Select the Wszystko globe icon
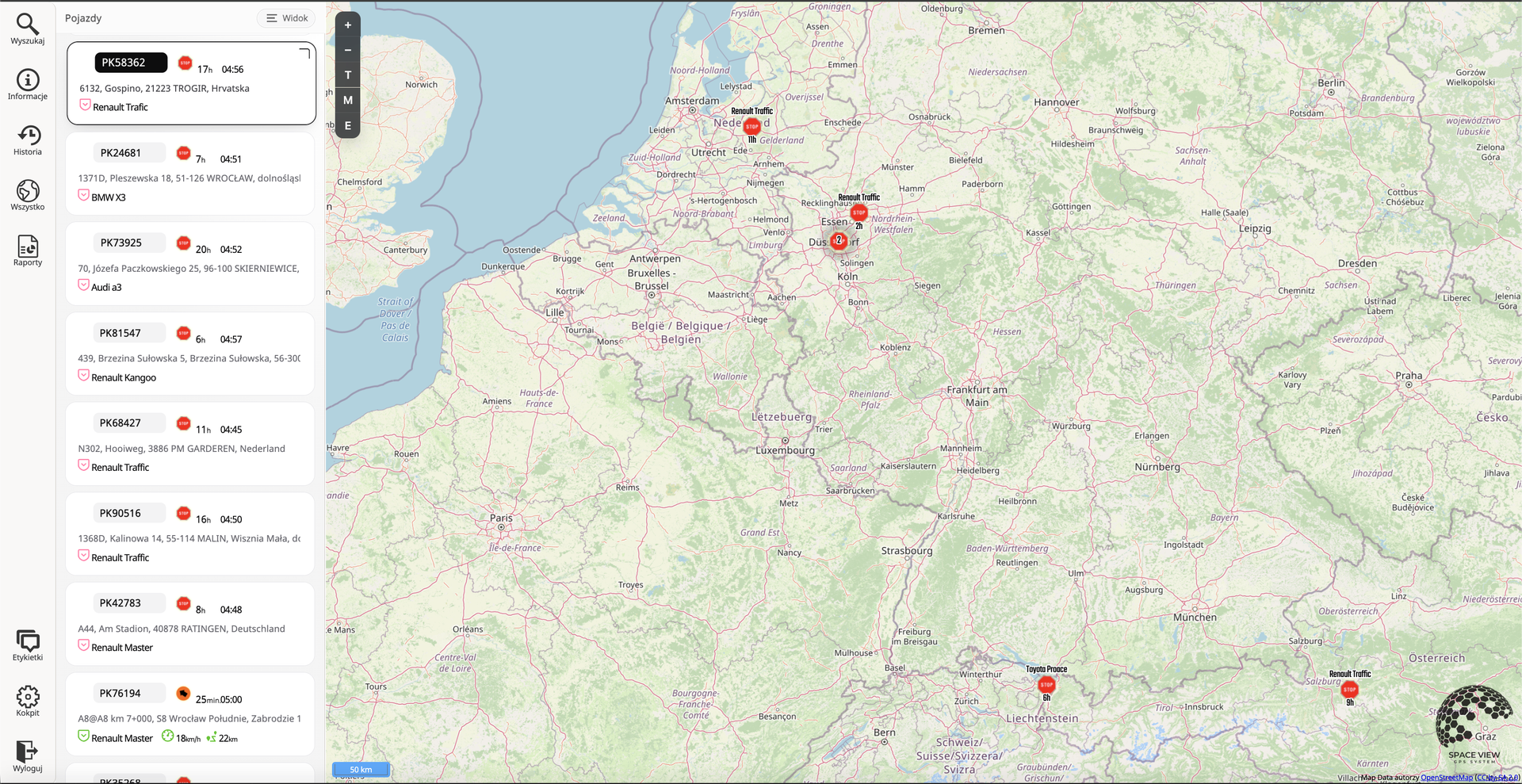The height and width of the screenshot is (784, 1522). (x=28, y=191)
